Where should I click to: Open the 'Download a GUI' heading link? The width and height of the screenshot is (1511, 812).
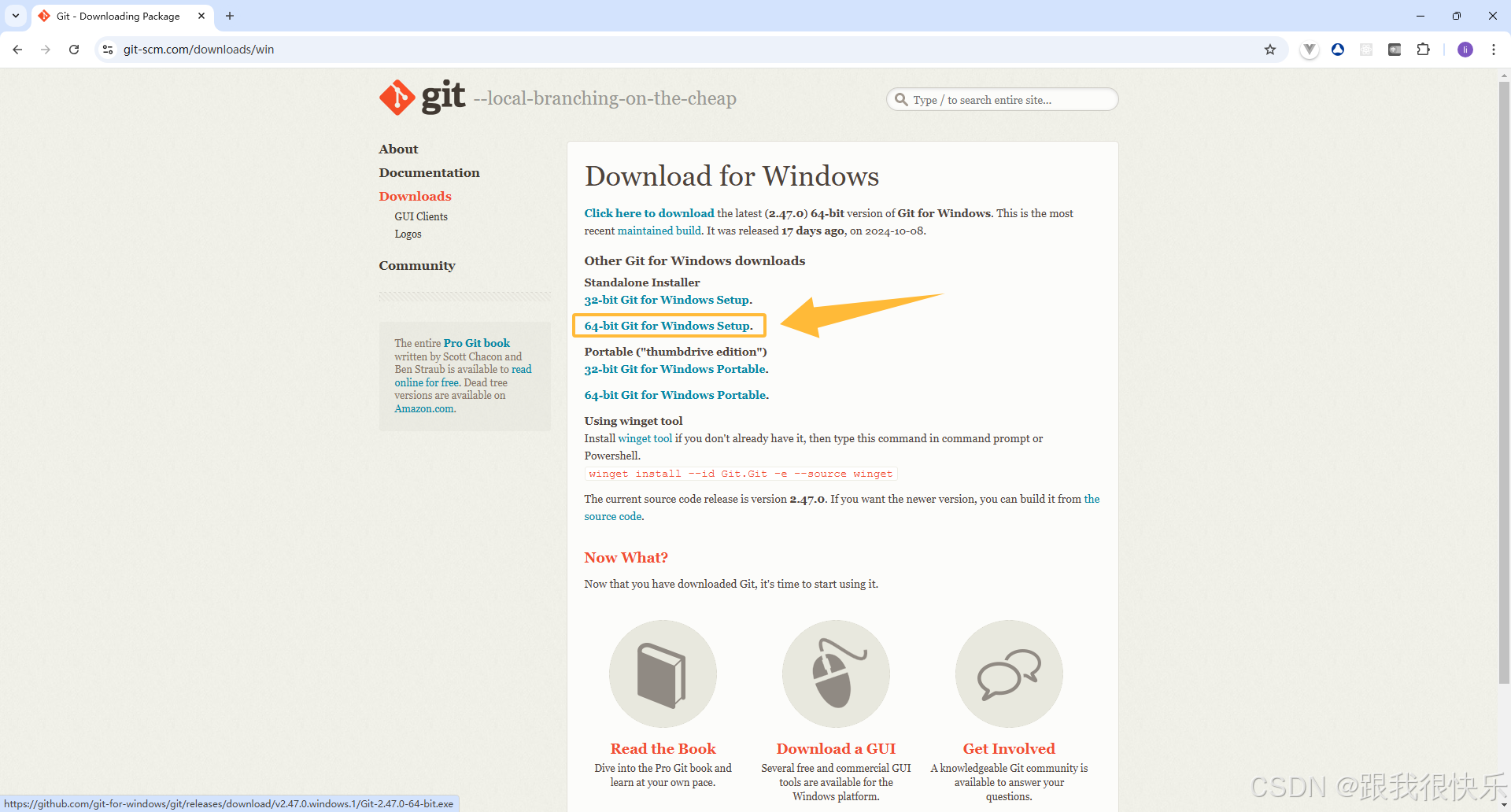(x=836, y=749)
